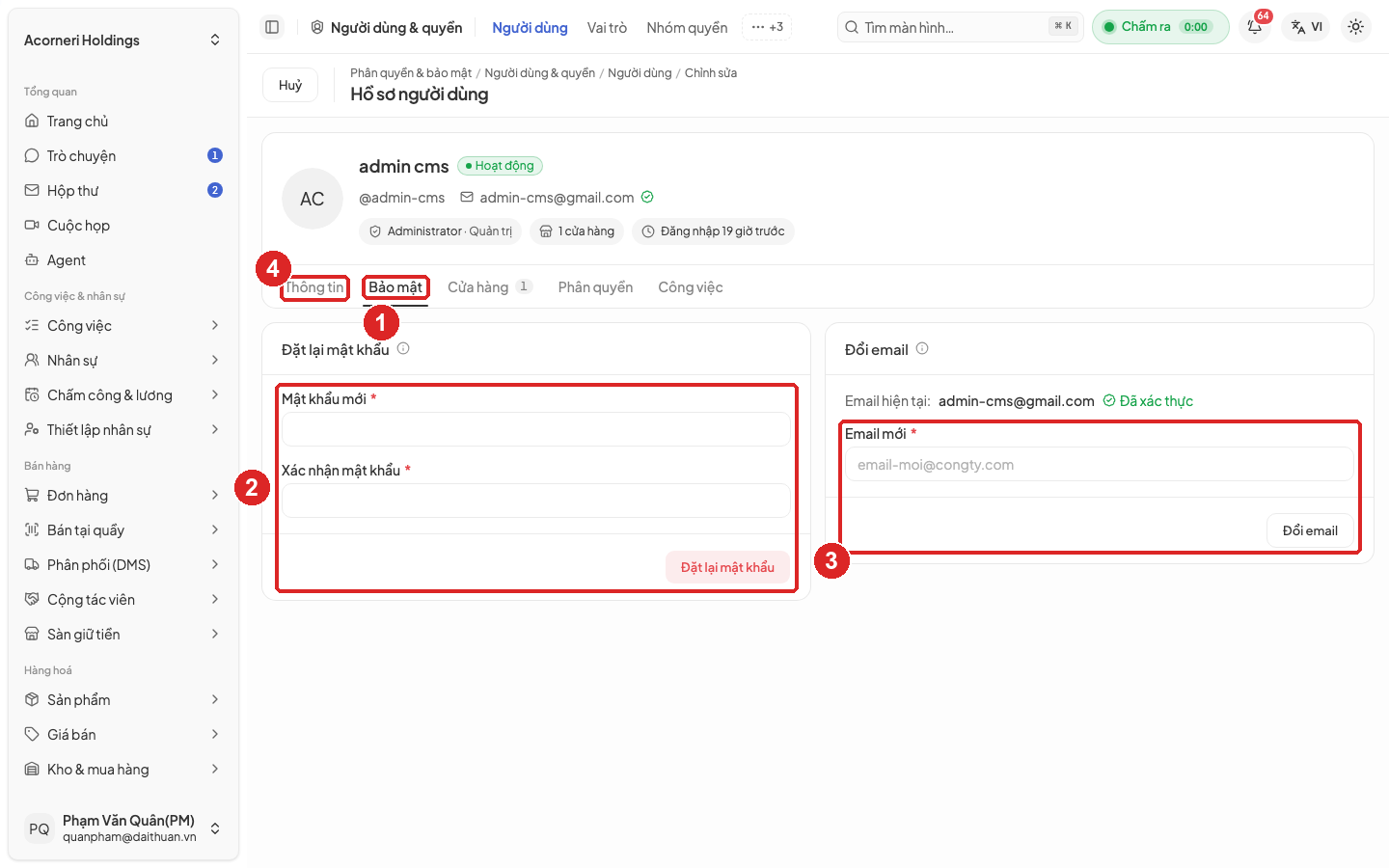
Task: Go to the Vai trò top tab
Action: pos(608,28)
